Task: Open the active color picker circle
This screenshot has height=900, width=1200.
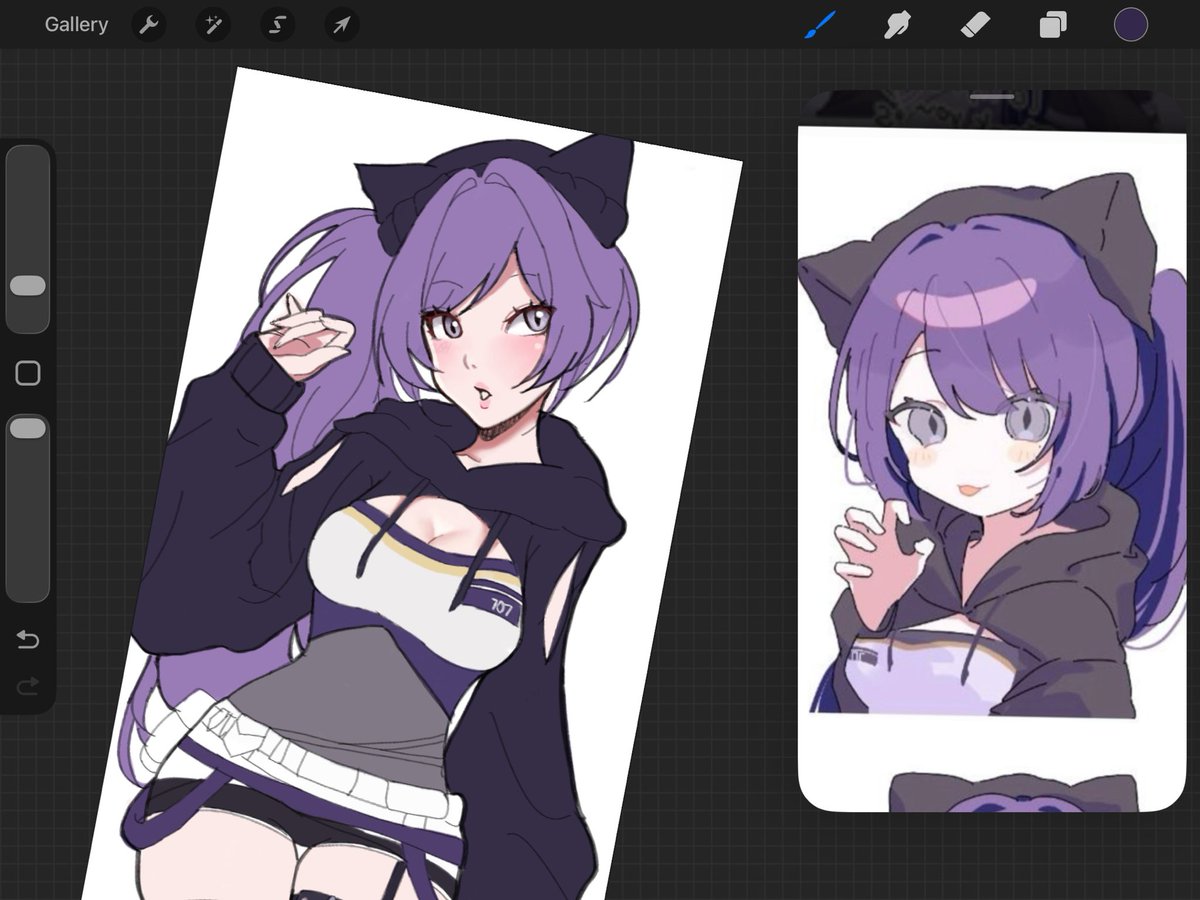Action: pos(1130,25)
